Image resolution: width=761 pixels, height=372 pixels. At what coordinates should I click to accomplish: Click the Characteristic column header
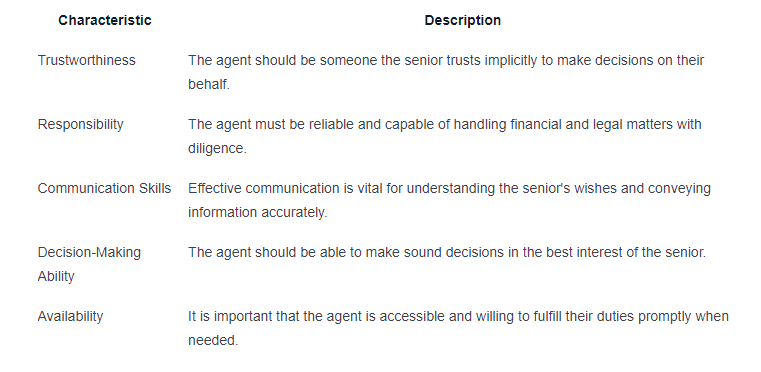coord(104,20)
